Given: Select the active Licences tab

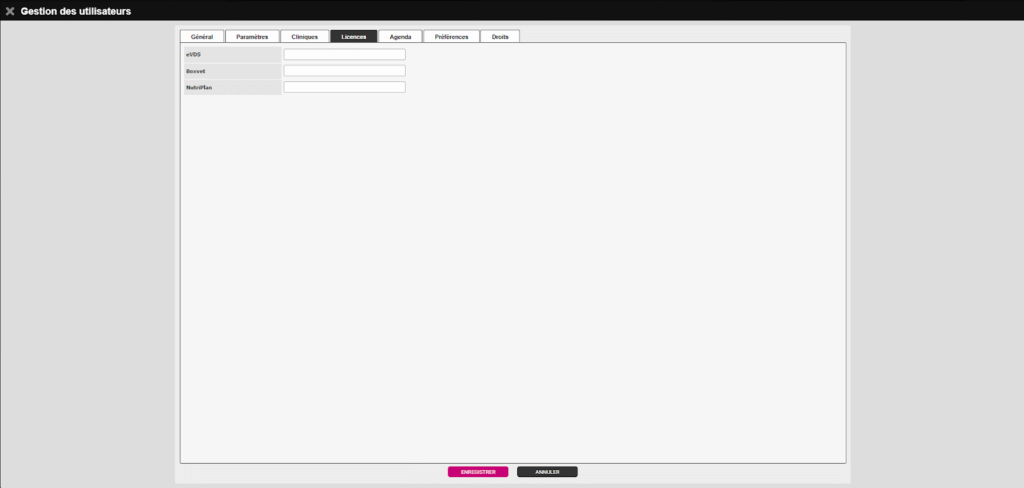Looking at the screenshot, I should click(x=353, y=36).
